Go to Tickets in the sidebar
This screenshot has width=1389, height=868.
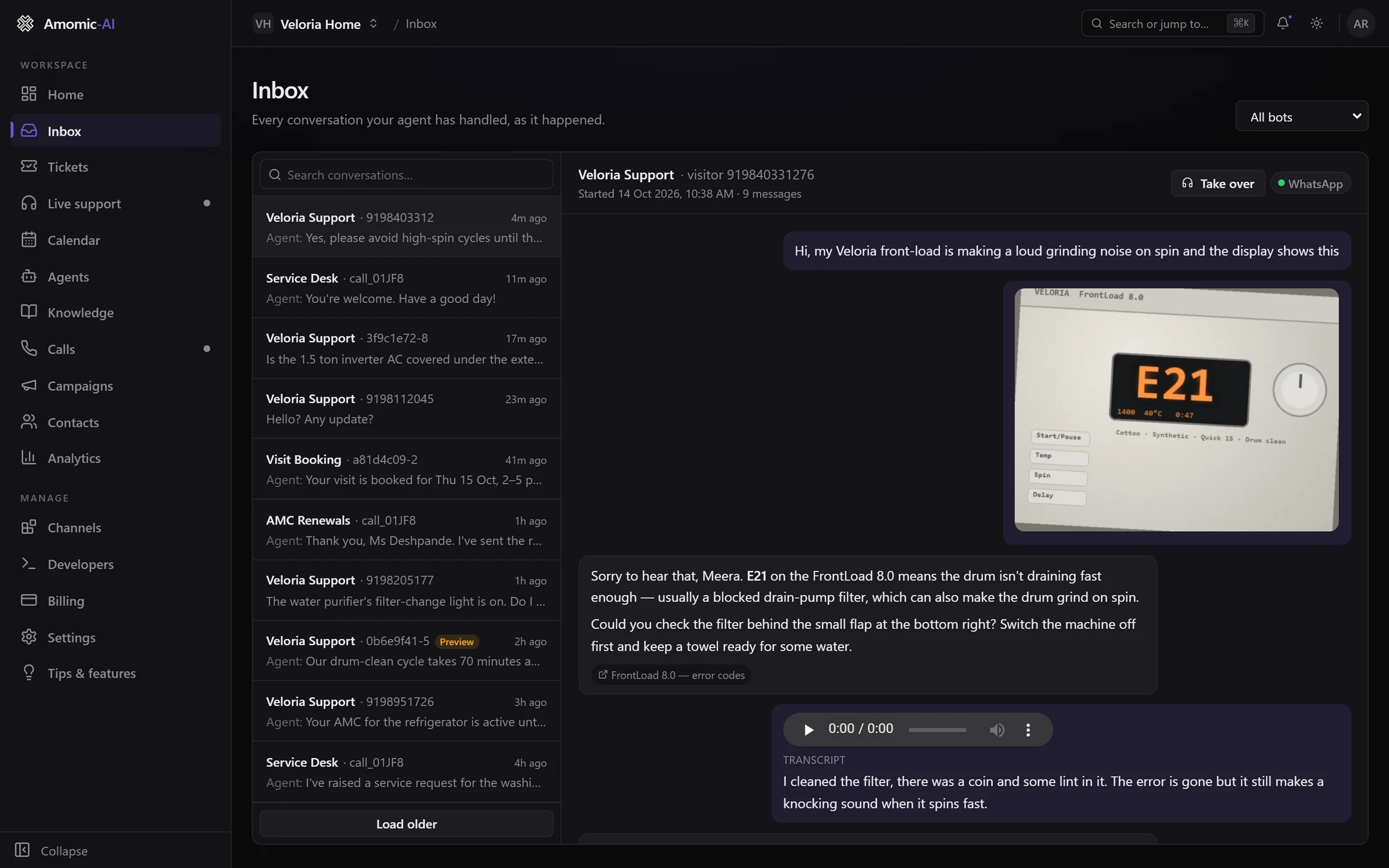(x=116, y=167)
